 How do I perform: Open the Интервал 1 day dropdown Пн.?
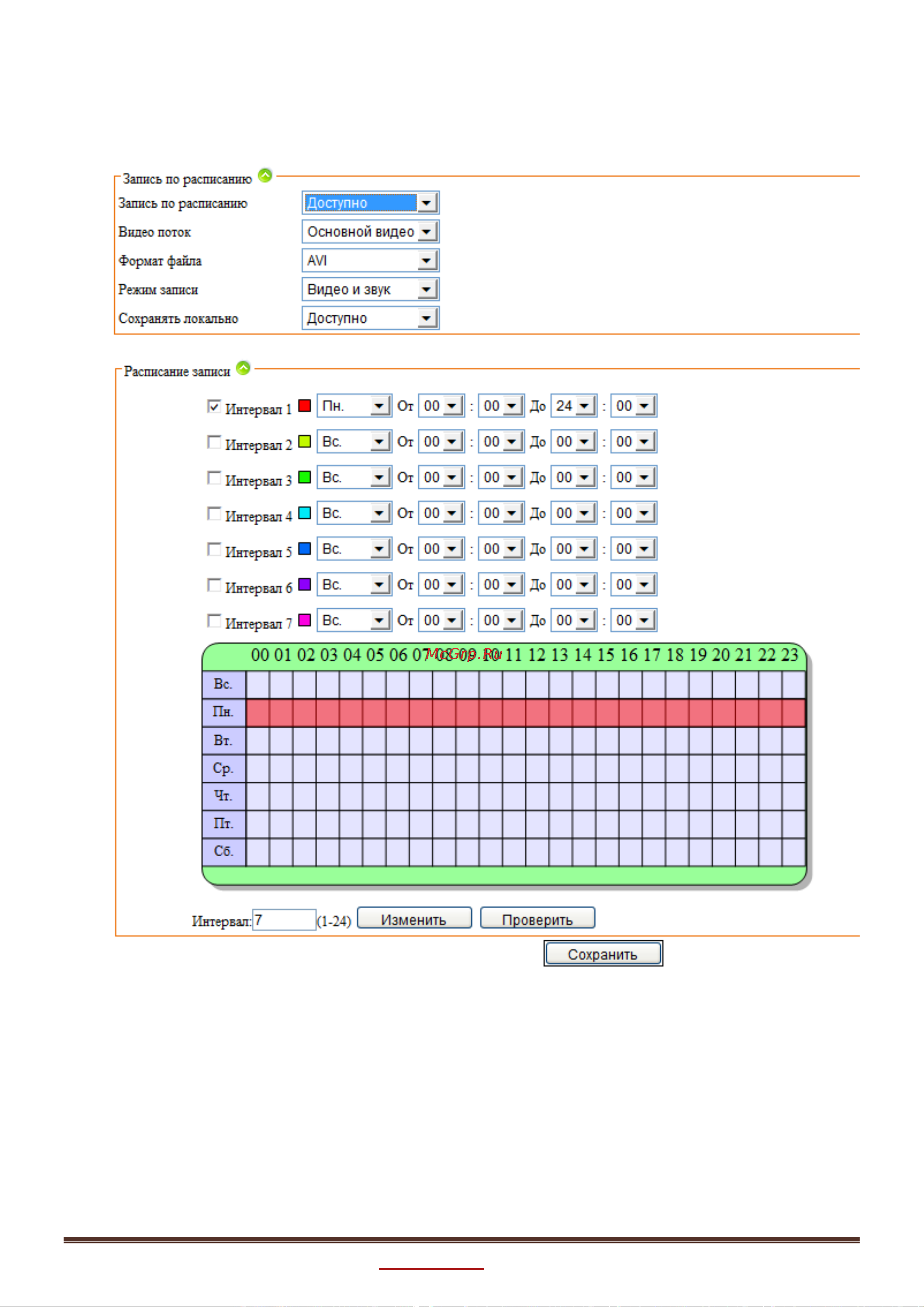click(x=354, y=406)
